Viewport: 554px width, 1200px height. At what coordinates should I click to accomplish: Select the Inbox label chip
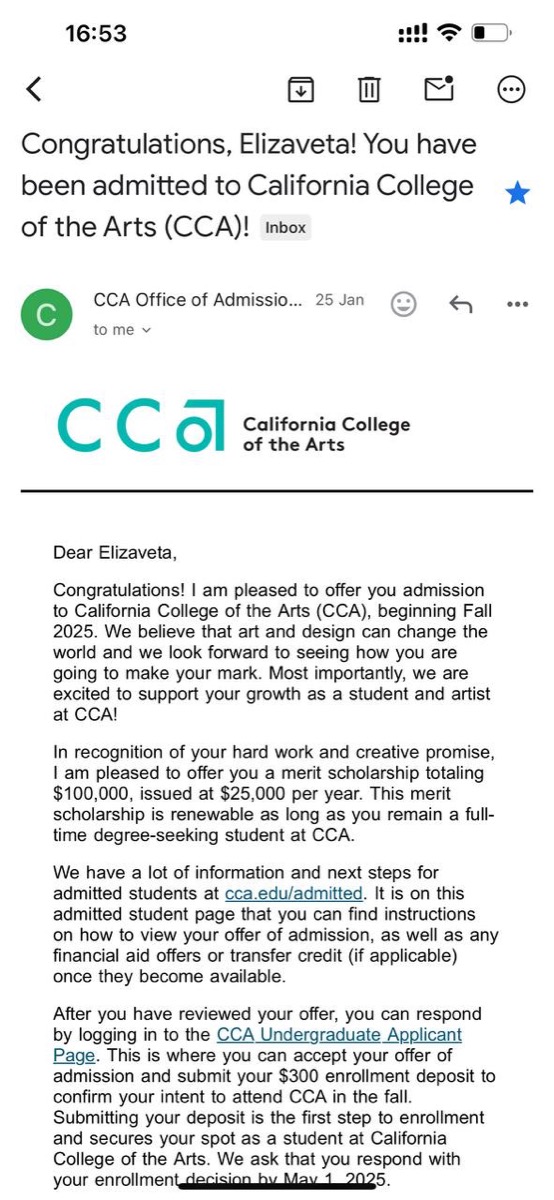285,227
